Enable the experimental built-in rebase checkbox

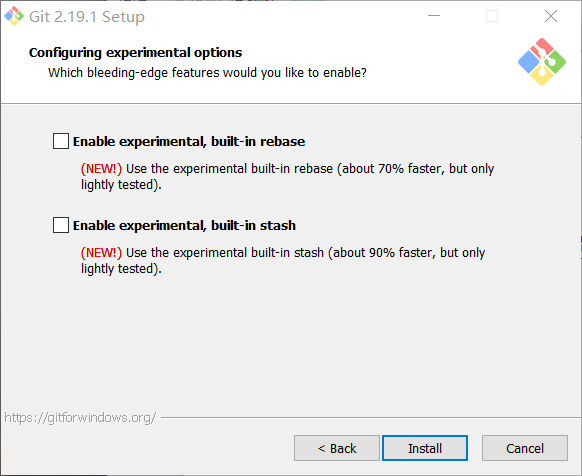61,141
